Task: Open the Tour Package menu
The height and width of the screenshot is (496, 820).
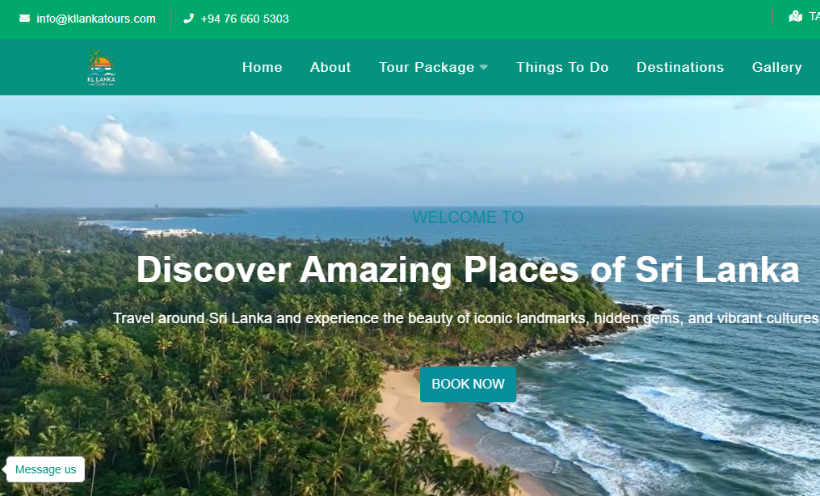Action: (x=426, y=67)
